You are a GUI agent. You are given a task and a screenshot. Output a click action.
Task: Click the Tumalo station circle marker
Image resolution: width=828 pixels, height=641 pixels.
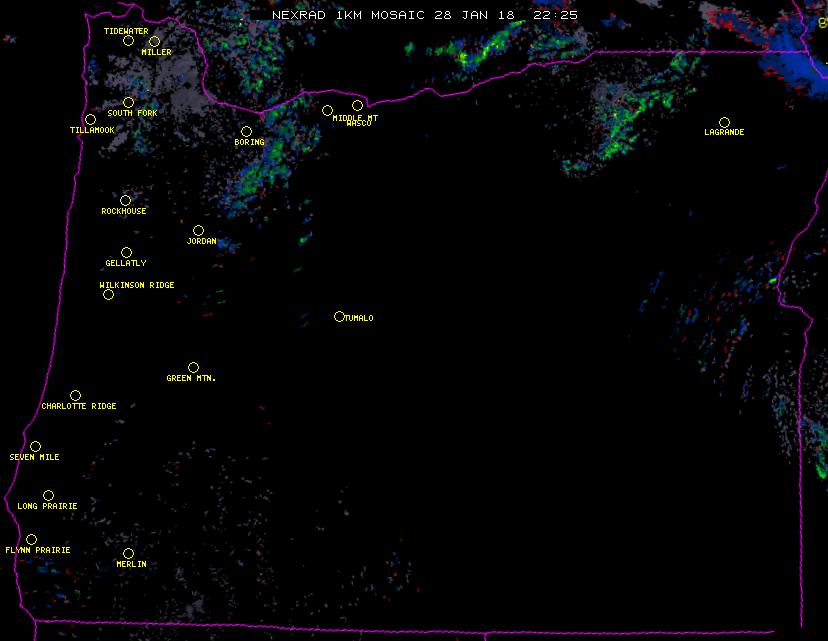(339, 316)
